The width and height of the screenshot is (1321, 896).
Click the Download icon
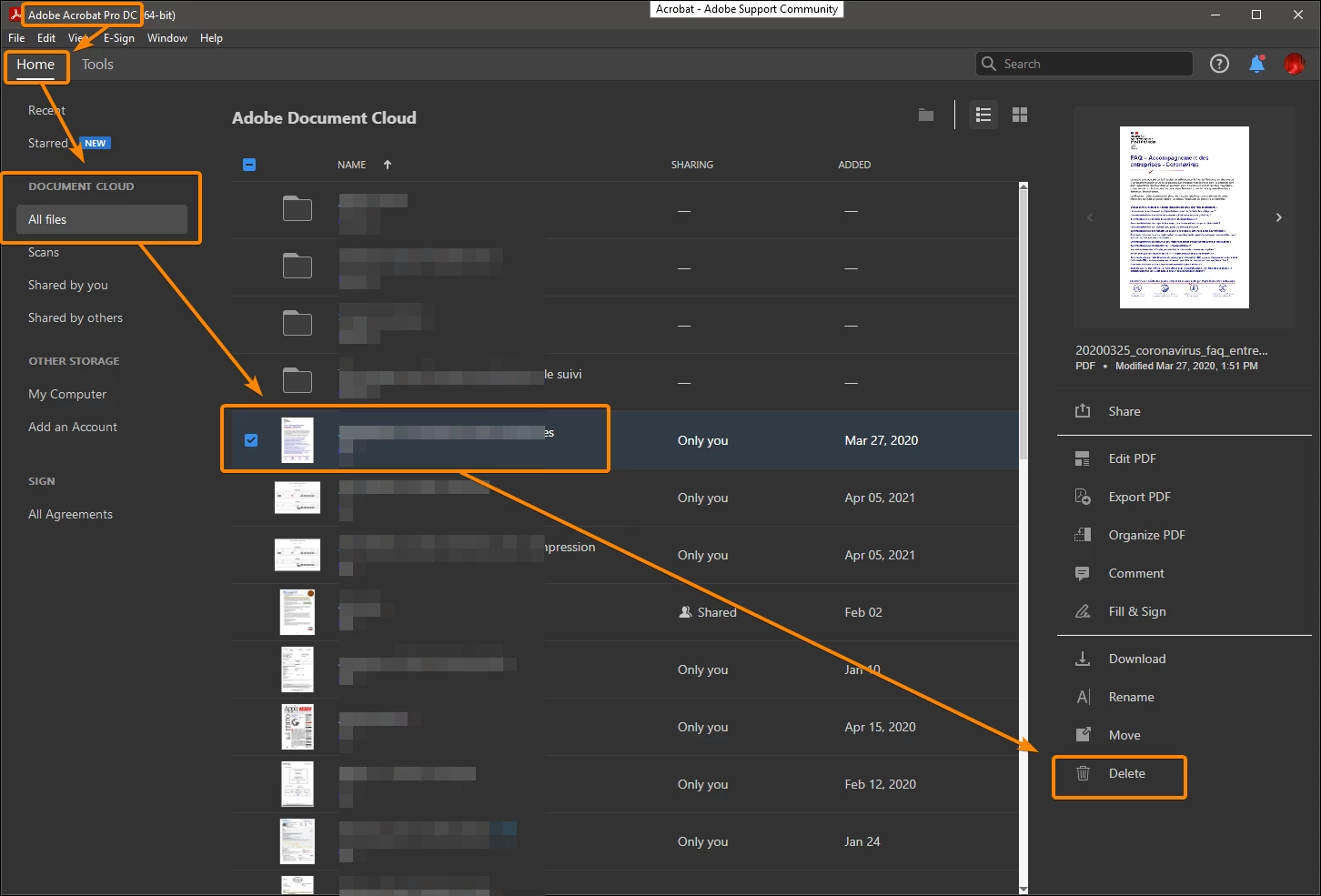(1083, 659)
